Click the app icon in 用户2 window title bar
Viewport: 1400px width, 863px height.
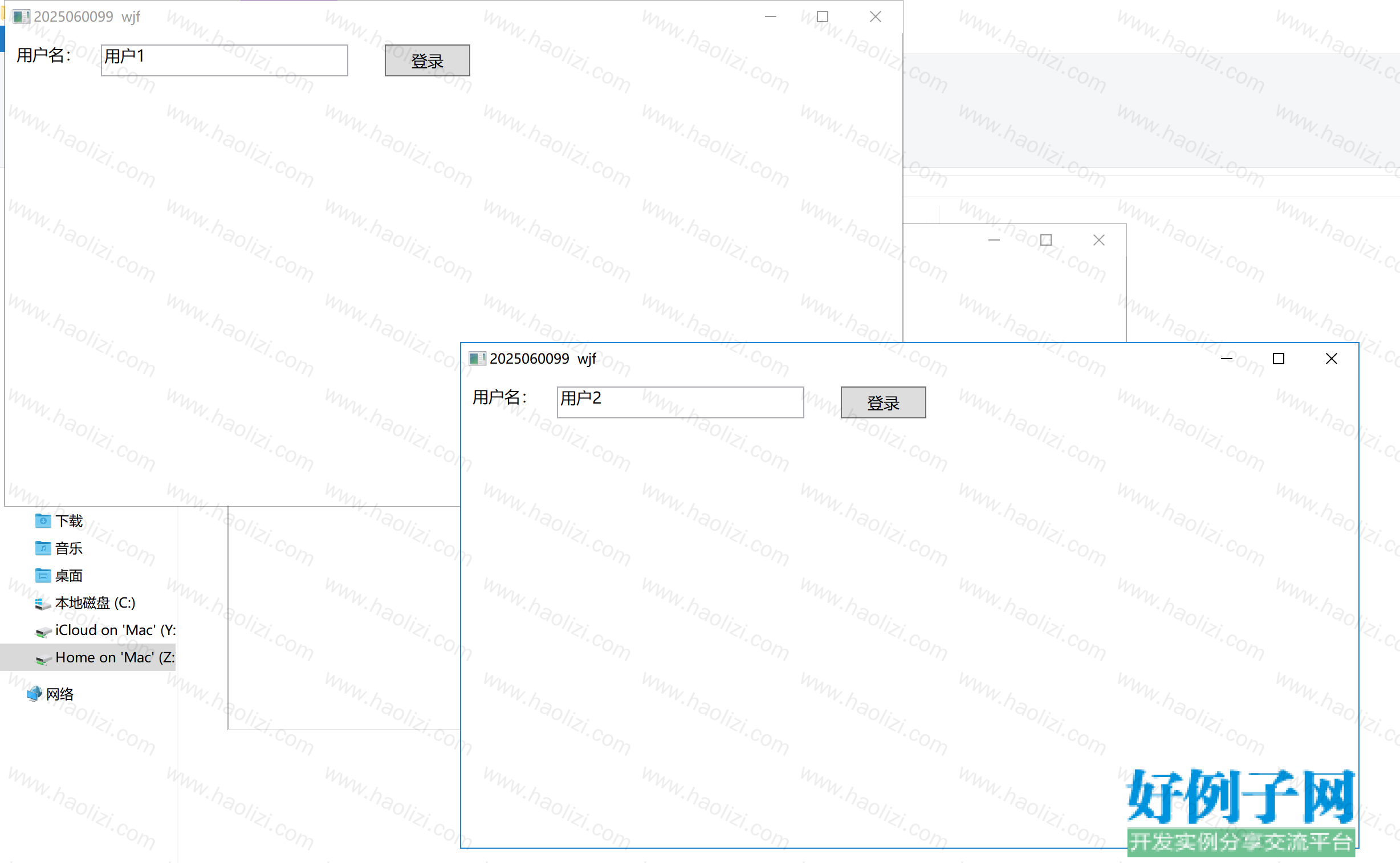pos(477,359)
